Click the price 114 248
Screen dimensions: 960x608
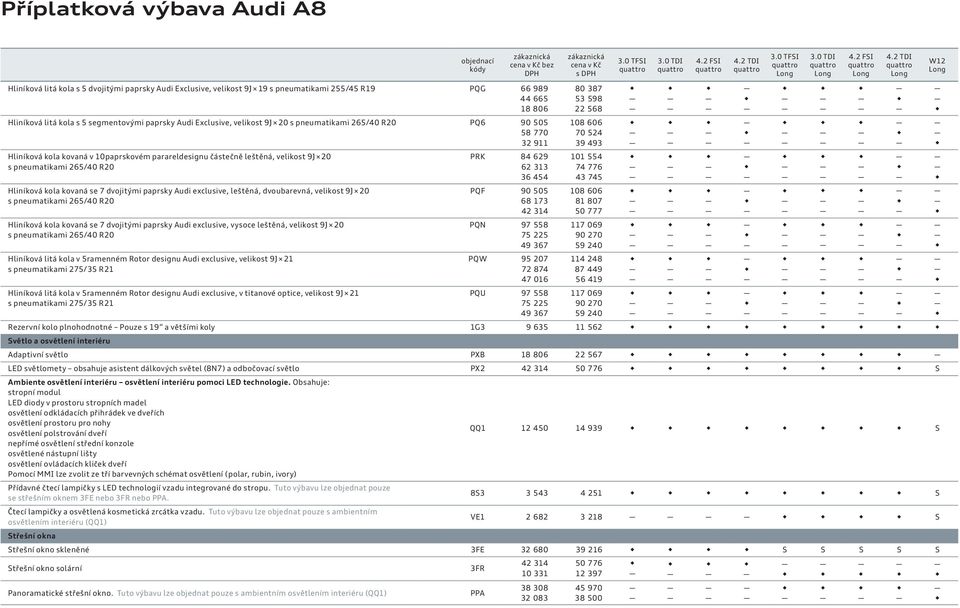coord(586,259)
